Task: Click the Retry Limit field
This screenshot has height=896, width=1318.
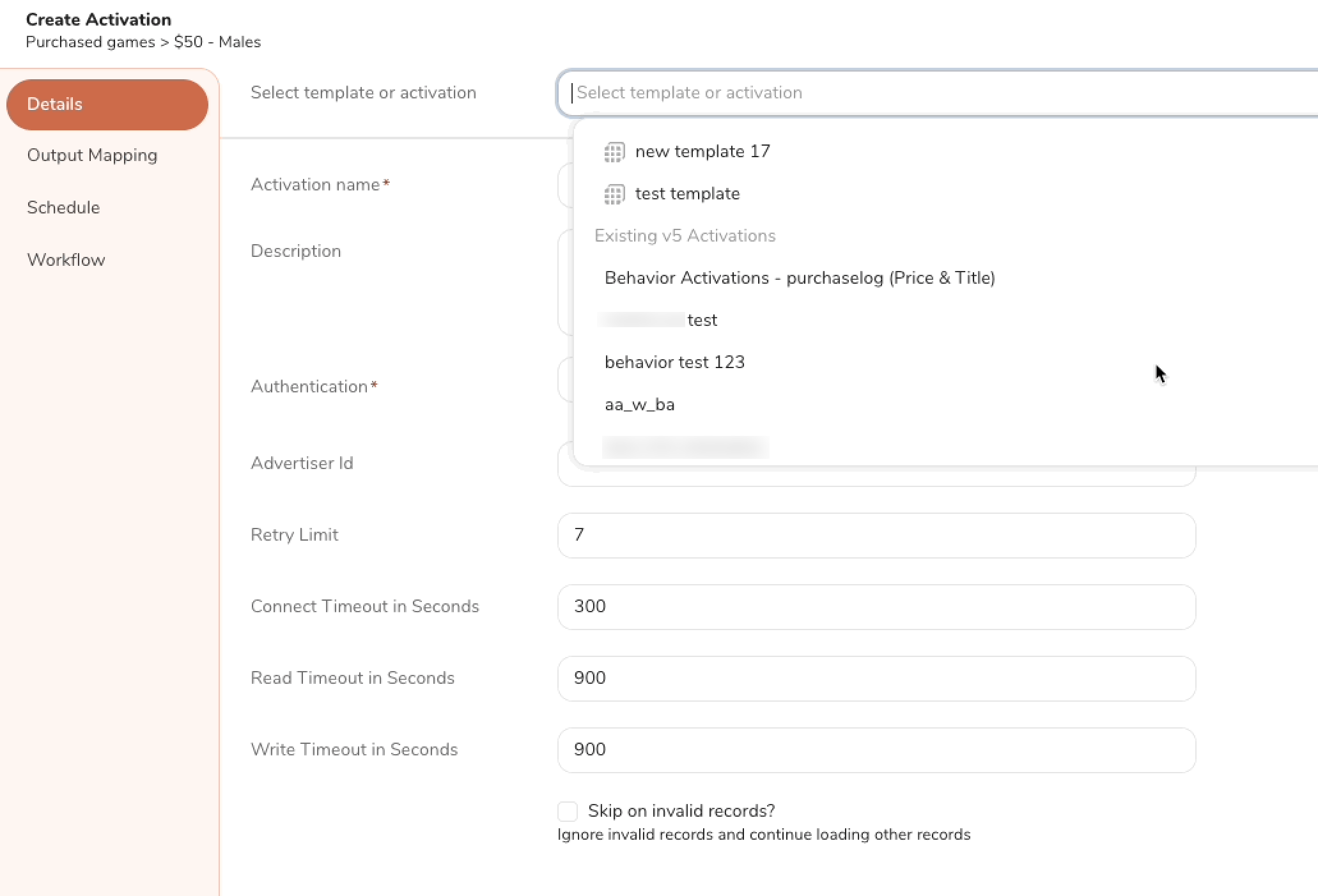Action: click(x=876, y=536)
